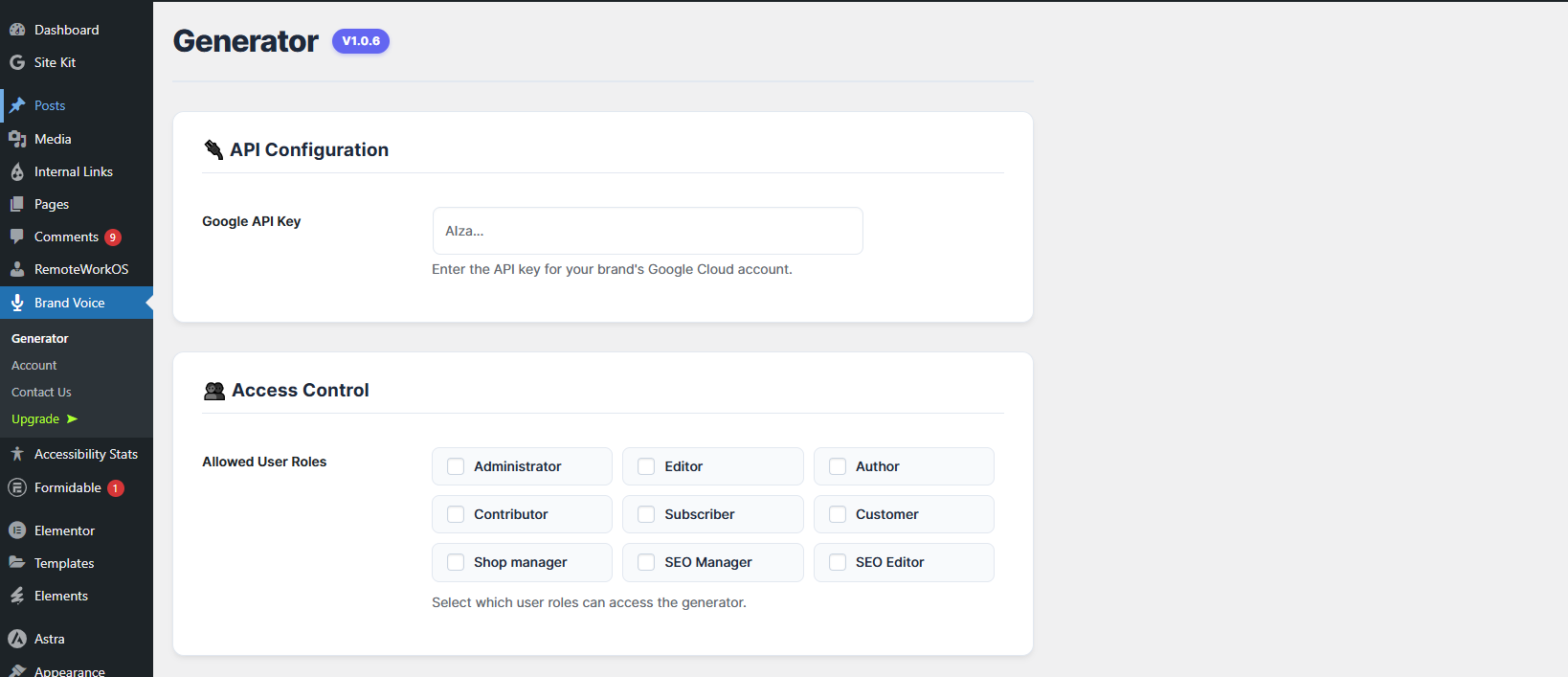Viewport: 1568px width, 677px height.
Task: Click the Comments speech bubble icon
Action: [x=17, y=237]
